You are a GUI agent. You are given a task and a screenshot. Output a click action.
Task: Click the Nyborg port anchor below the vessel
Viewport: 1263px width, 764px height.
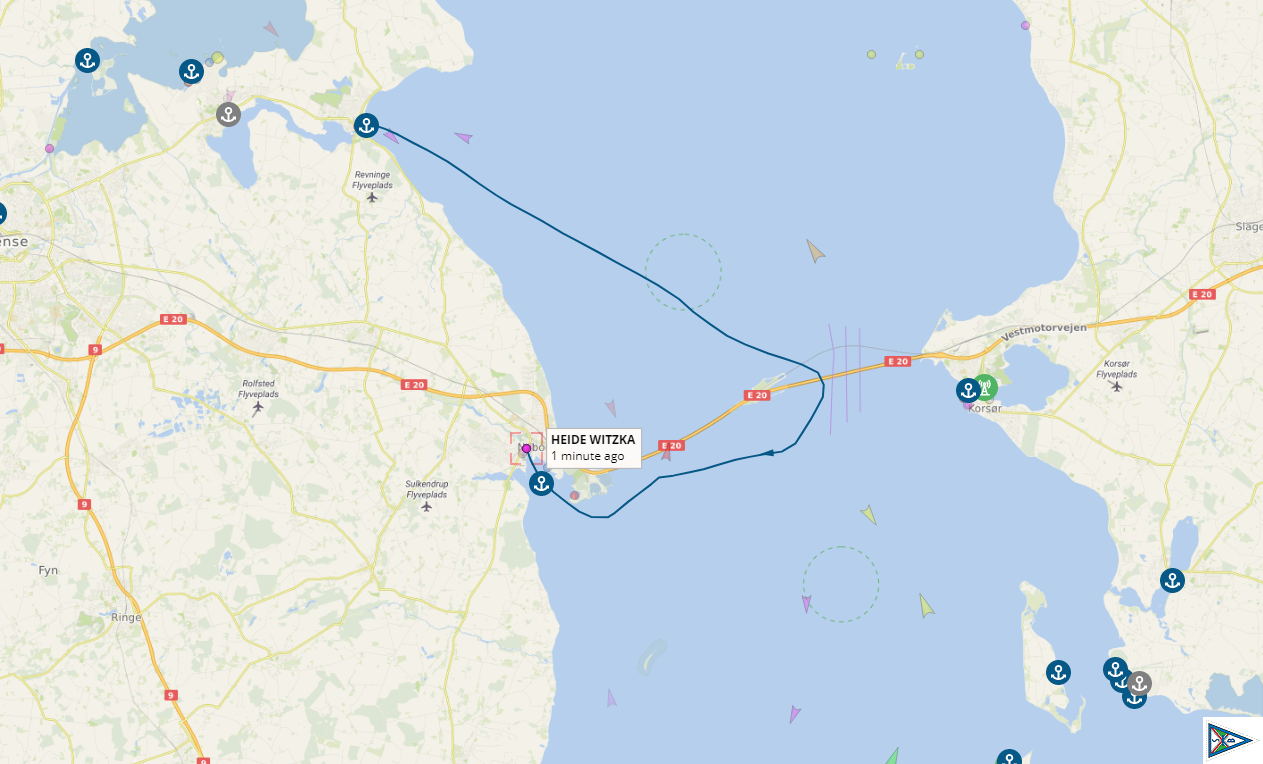coord(541,484)
